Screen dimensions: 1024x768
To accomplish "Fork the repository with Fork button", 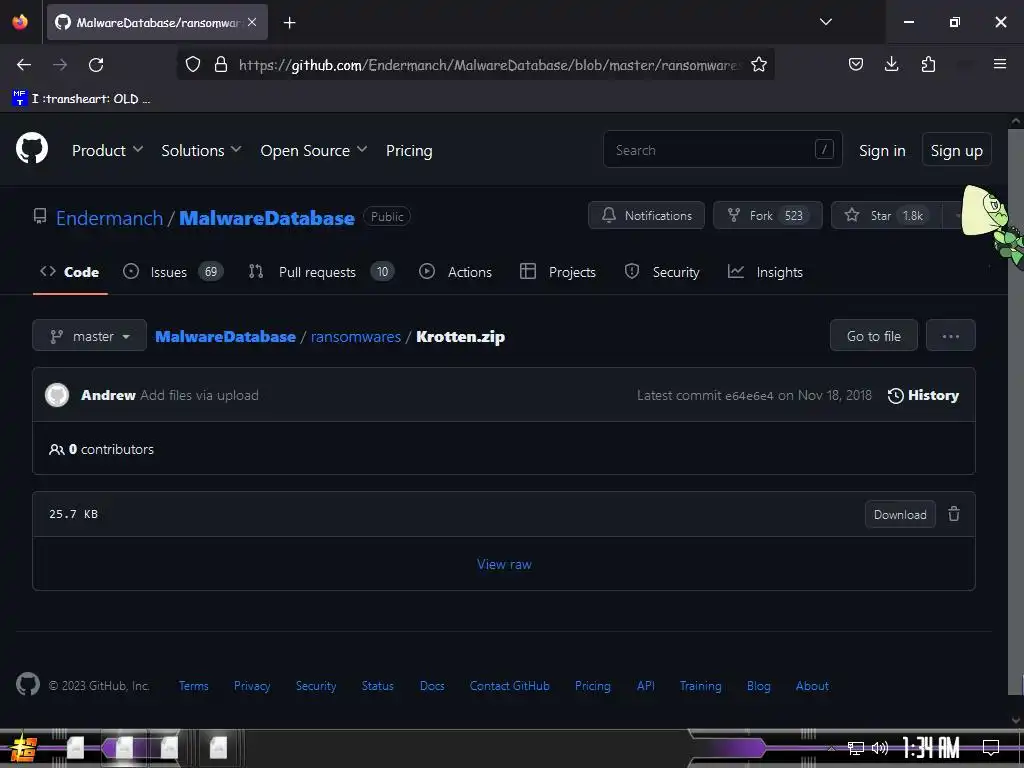I will click(767, 215).
